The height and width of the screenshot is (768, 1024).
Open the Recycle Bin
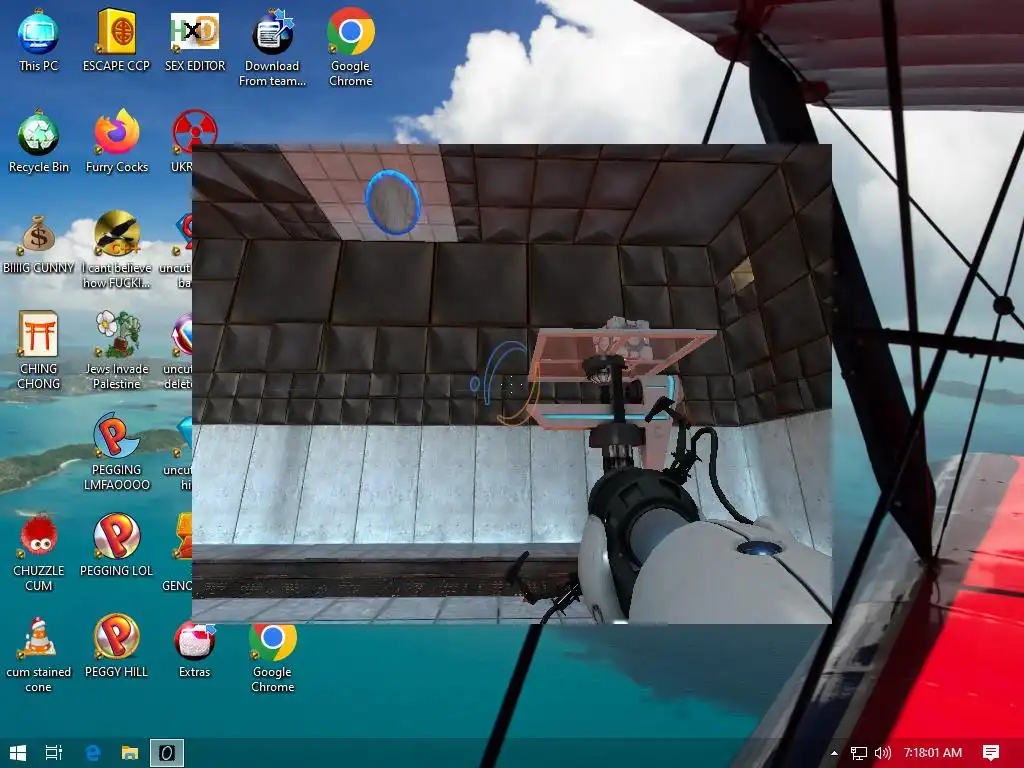point(39,142)
